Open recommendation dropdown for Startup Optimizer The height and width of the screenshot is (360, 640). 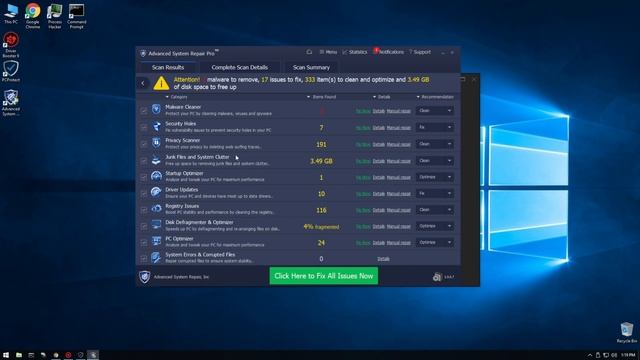click(435, 177)
